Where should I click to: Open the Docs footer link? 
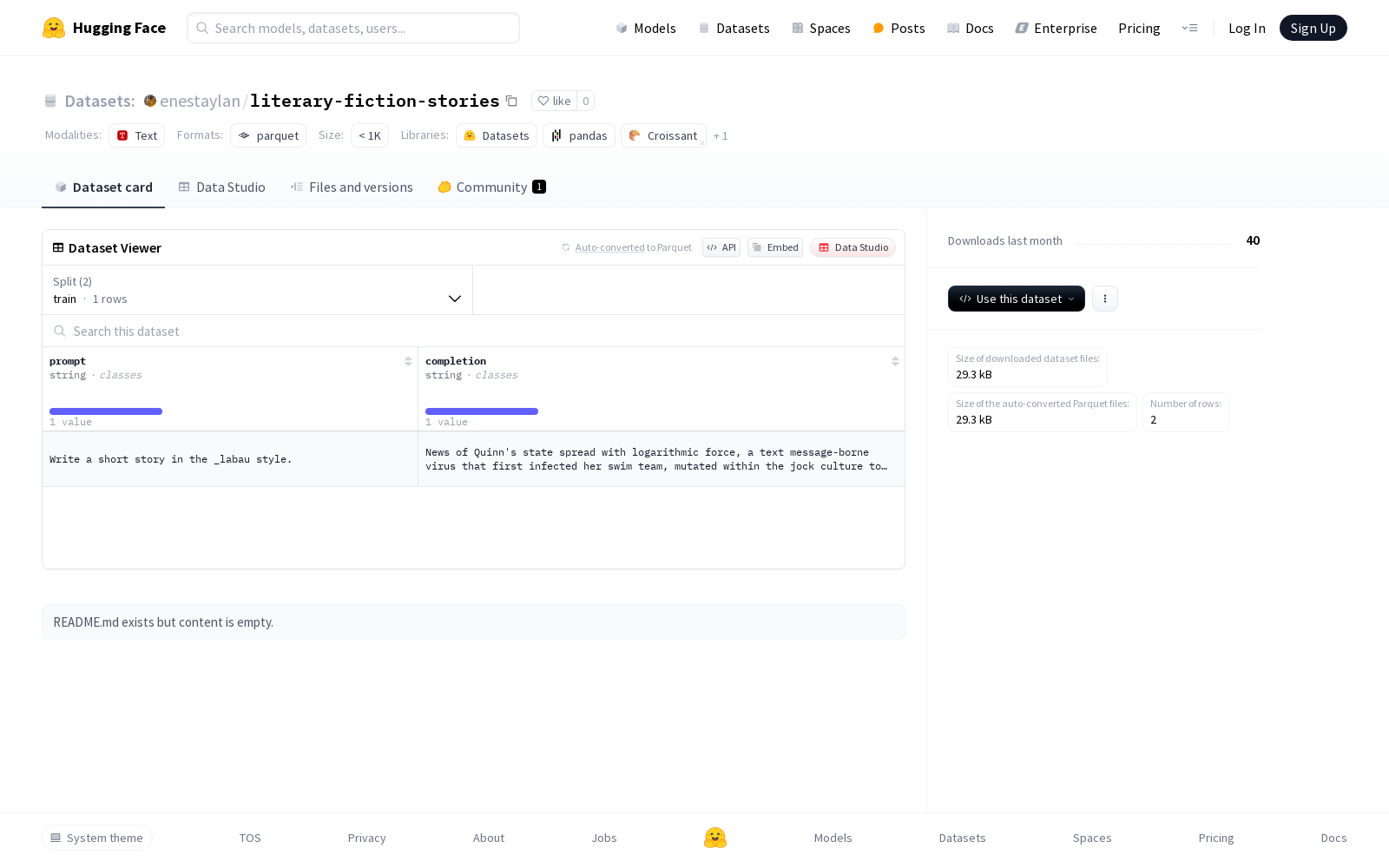point(1334,838)
